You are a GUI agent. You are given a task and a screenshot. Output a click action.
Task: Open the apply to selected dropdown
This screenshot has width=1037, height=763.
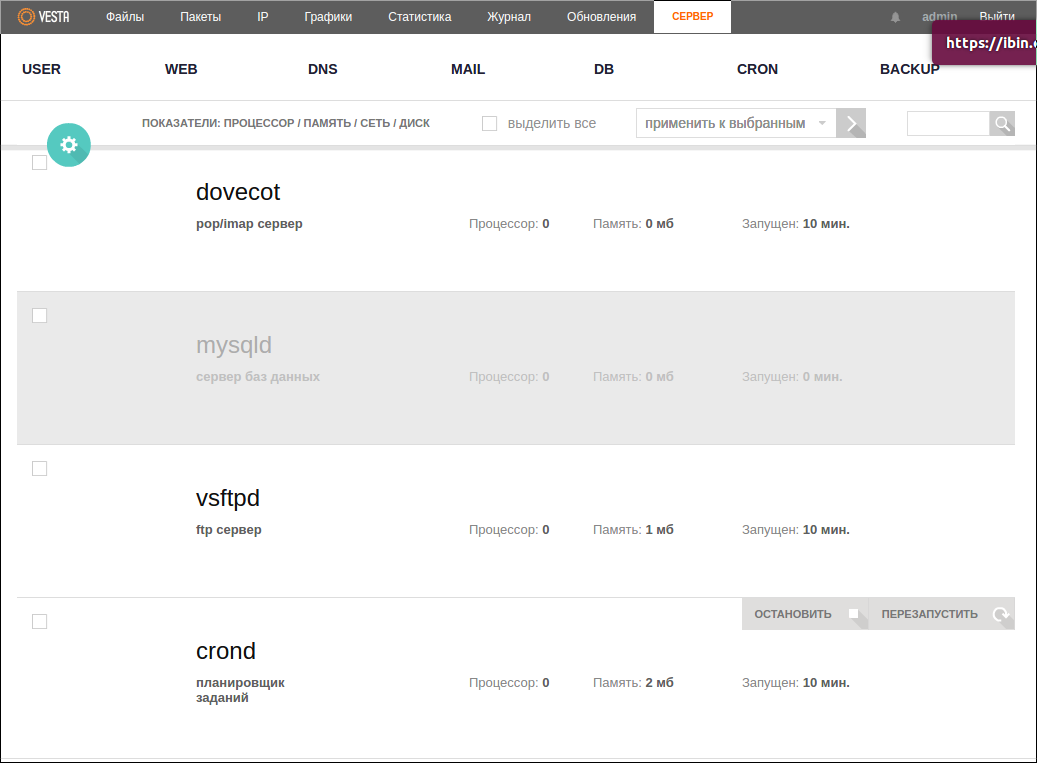click(736, 124)
